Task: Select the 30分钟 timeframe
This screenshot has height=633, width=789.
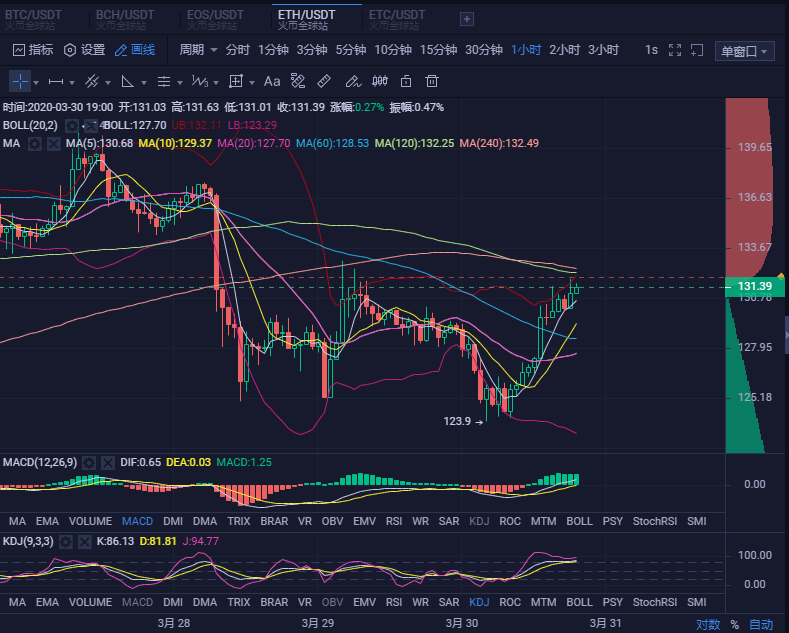Action: [x=484, y=50]
